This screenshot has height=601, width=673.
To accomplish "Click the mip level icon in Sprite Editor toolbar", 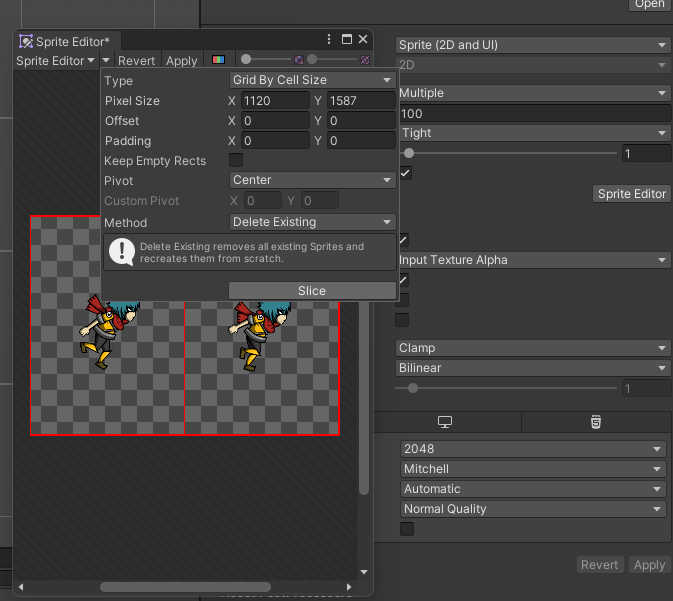I will click(x=365, y=60).
